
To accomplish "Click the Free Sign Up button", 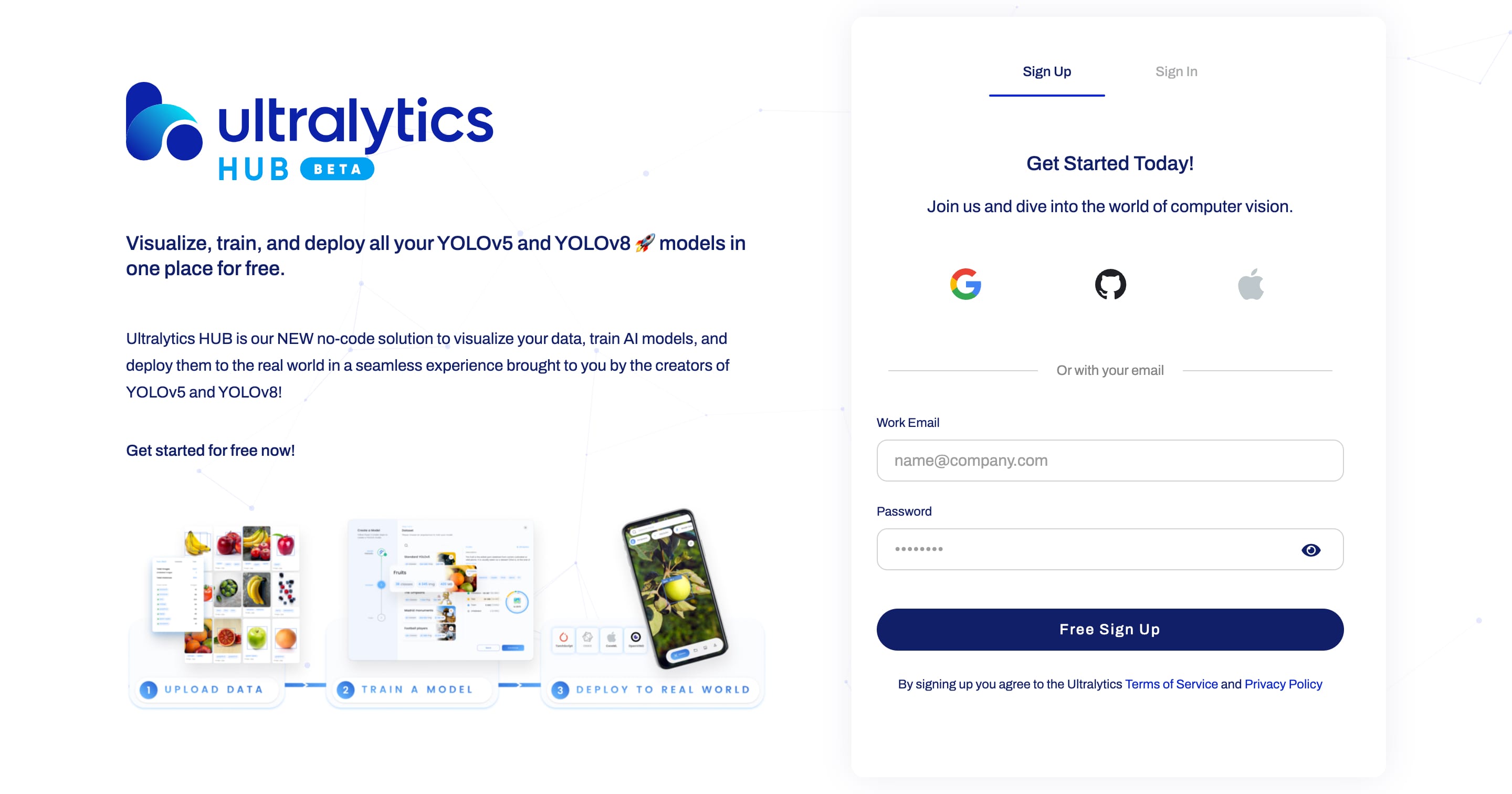I will click(x=1109, y=629).
